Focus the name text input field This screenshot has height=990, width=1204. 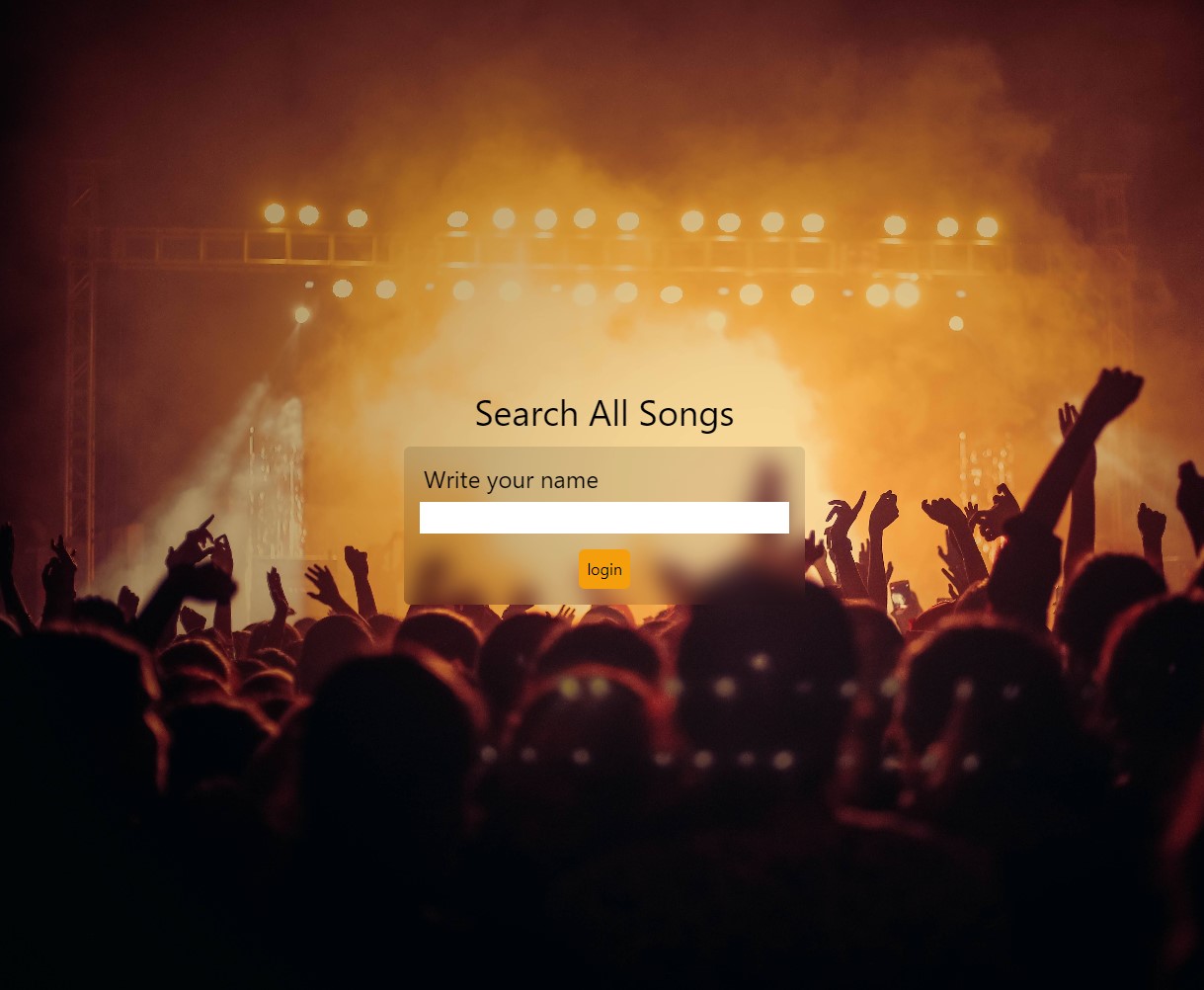(x=603, y=518)
